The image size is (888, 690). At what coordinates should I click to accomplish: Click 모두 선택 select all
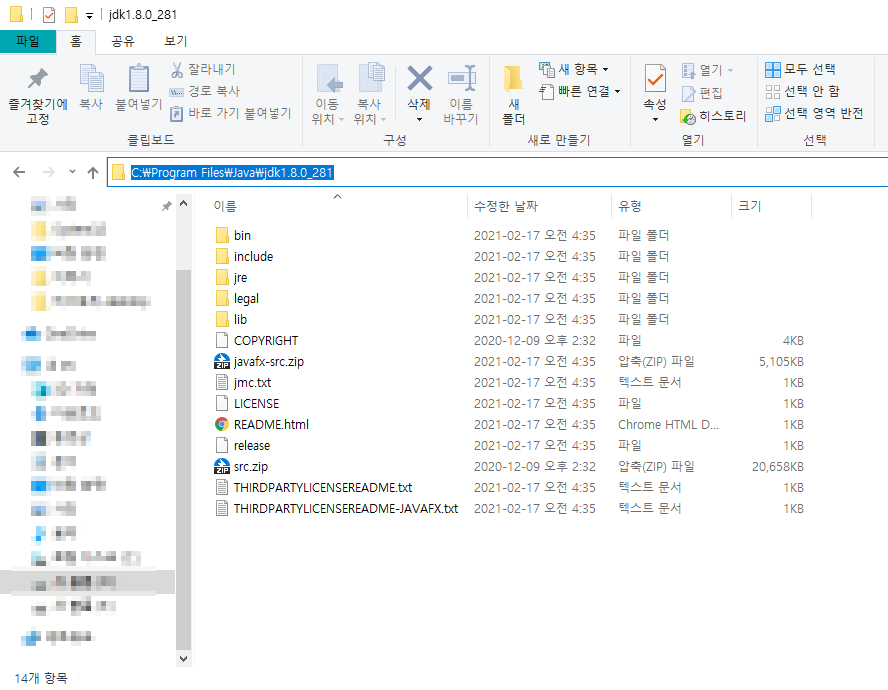[800, 69]
